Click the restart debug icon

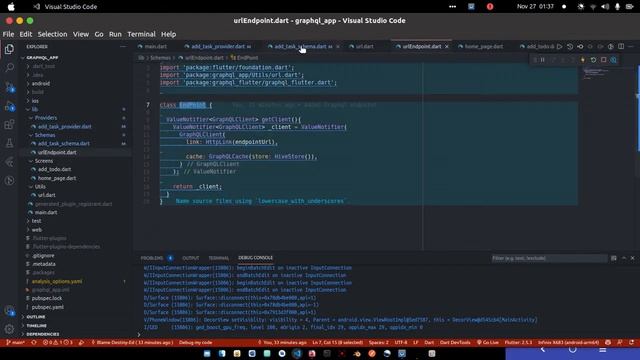pos(593,60)
